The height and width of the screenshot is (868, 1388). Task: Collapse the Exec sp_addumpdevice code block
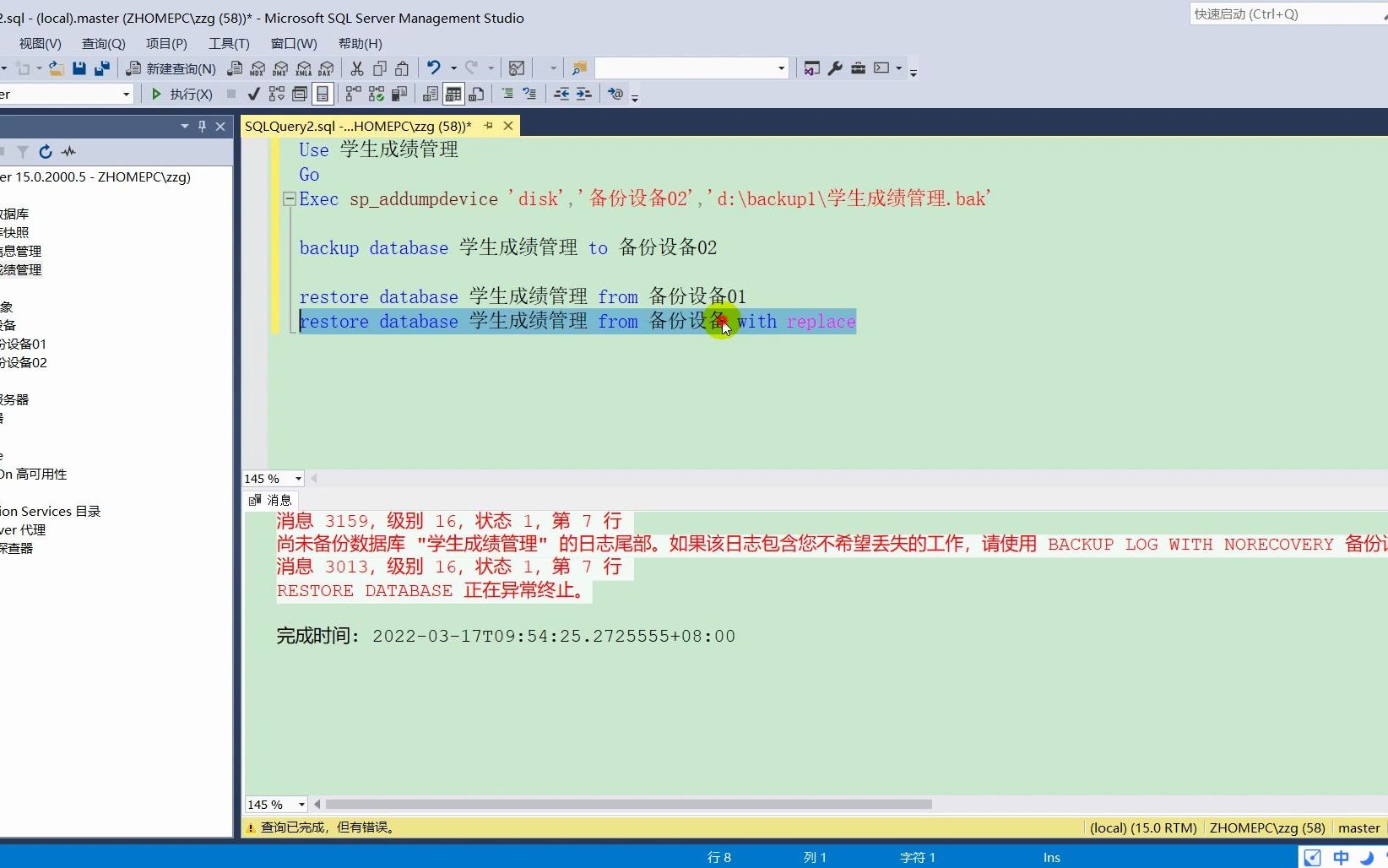(x=290, y=199)
